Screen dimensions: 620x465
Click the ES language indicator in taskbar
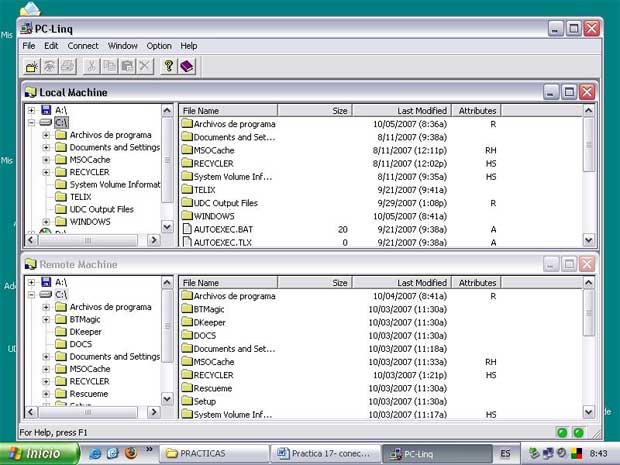click(505, 454)
